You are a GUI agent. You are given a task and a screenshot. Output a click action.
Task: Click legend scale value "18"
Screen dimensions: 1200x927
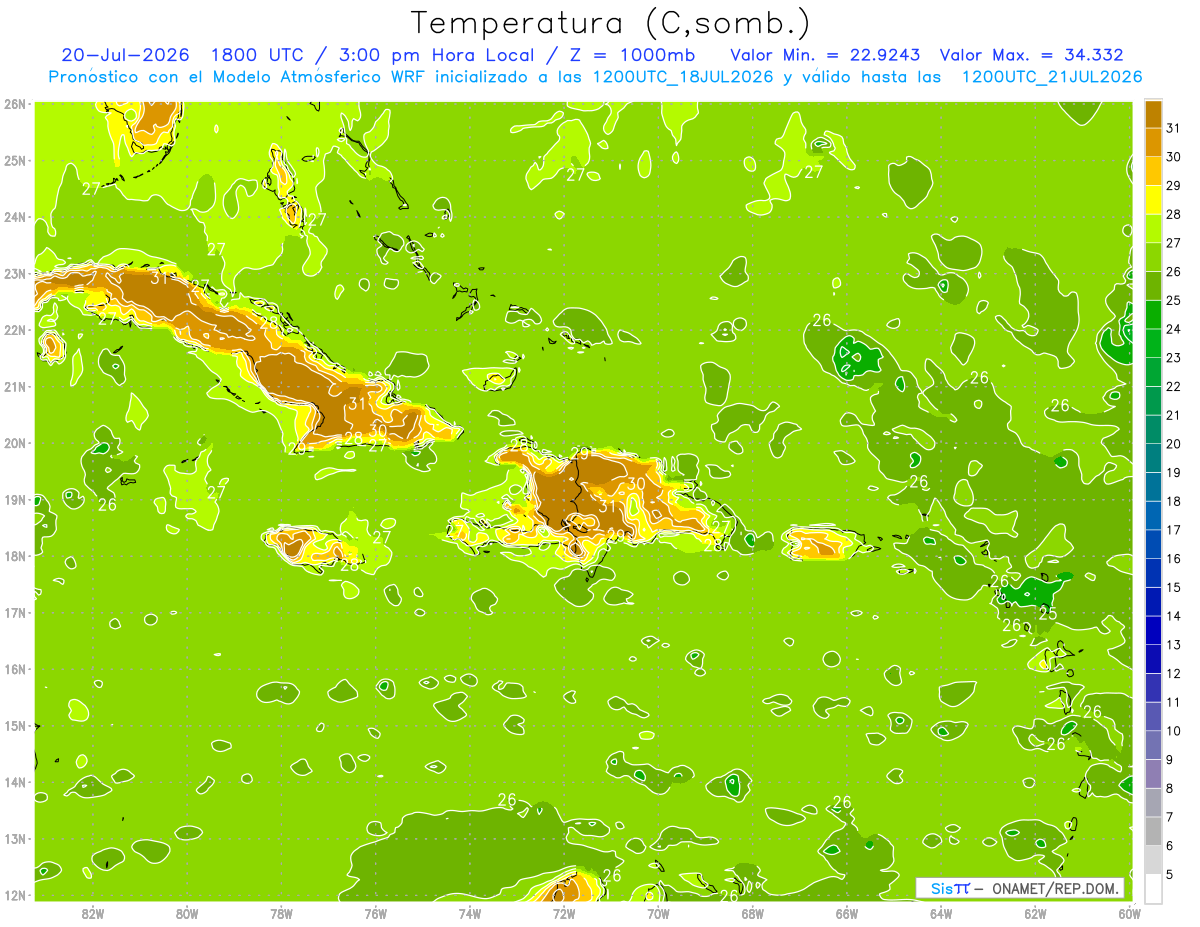(x=1173, y=501)
